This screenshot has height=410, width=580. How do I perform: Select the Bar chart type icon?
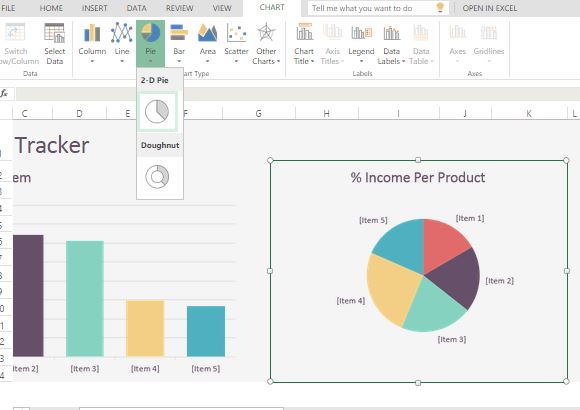tap(179, 33)
